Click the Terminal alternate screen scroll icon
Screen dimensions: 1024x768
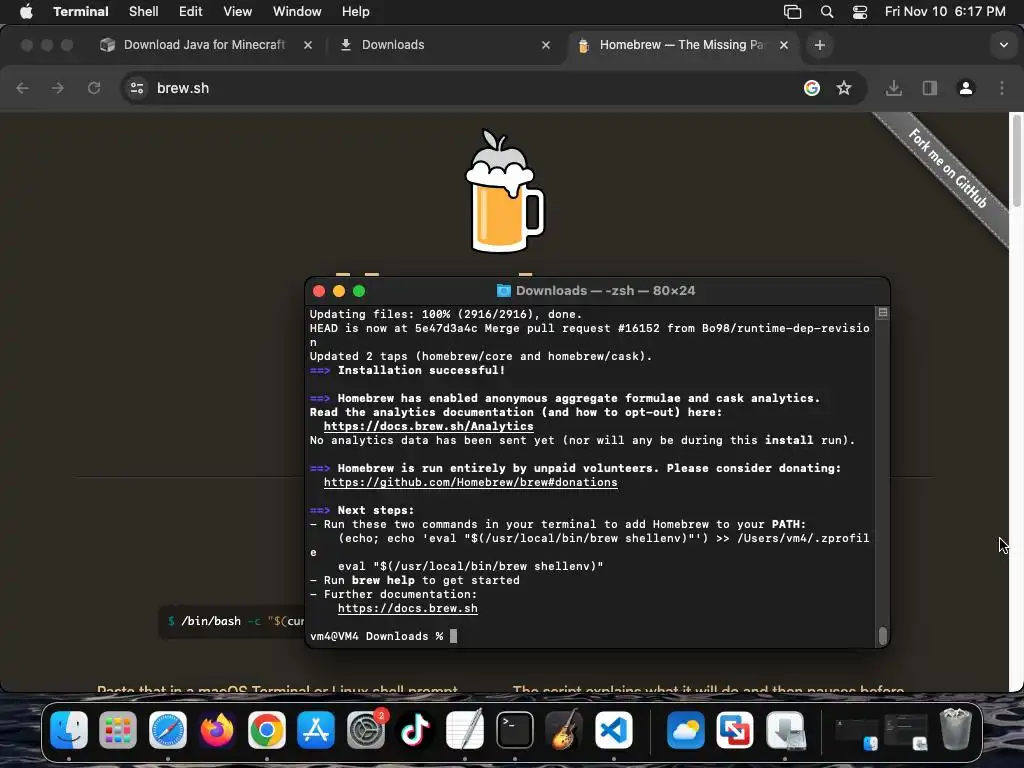(883, 313)
